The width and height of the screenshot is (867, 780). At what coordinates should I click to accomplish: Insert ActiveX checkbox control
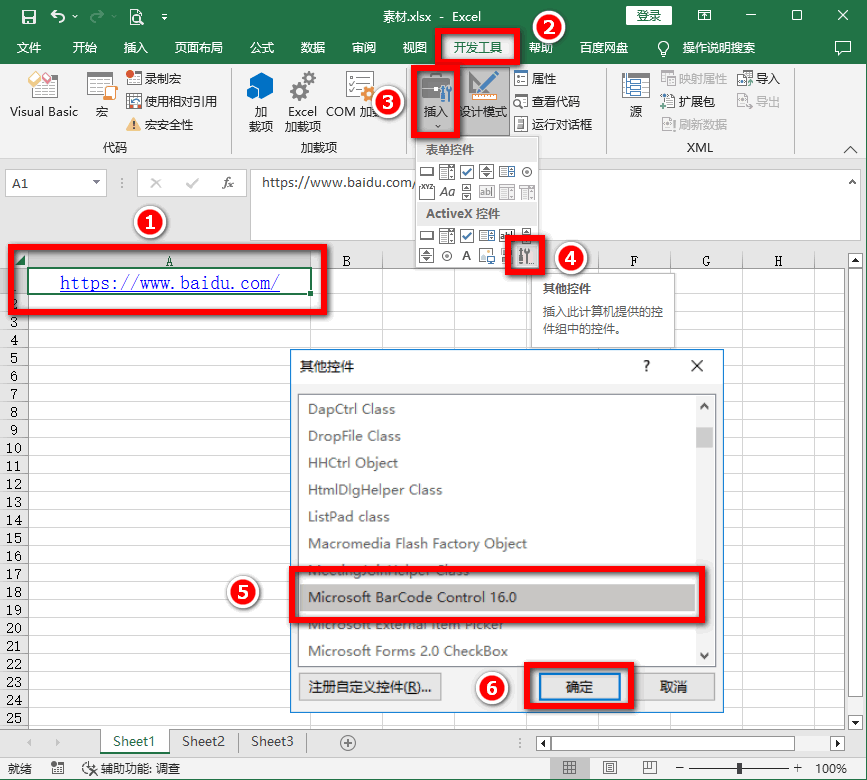(x=467, y=236)
